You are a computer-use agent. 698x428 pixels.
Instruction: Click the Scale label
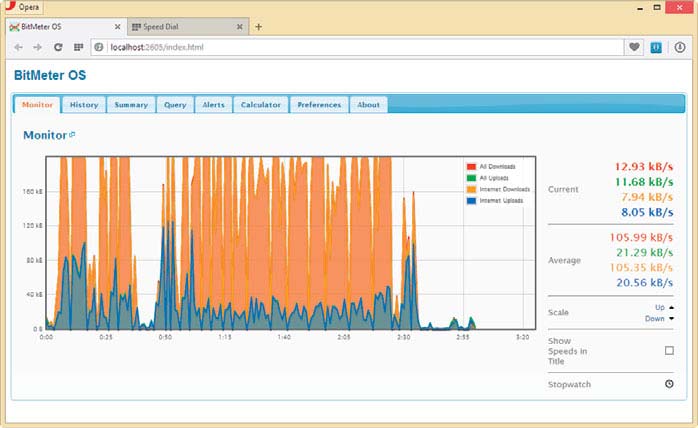pyautogui.click(x=558, y=313)
